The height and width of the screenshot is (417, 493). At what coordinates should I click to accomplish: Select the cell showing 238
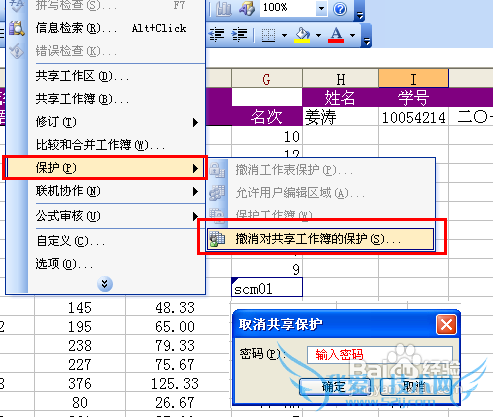pos(80,345)
